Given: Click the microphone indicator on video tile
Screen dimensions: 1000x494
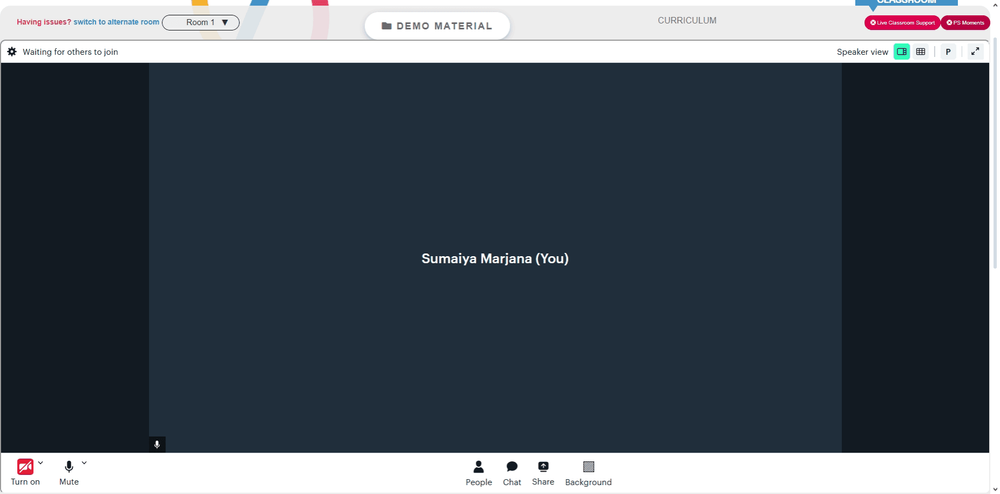Looking at the screenshot, I should 157,445.
